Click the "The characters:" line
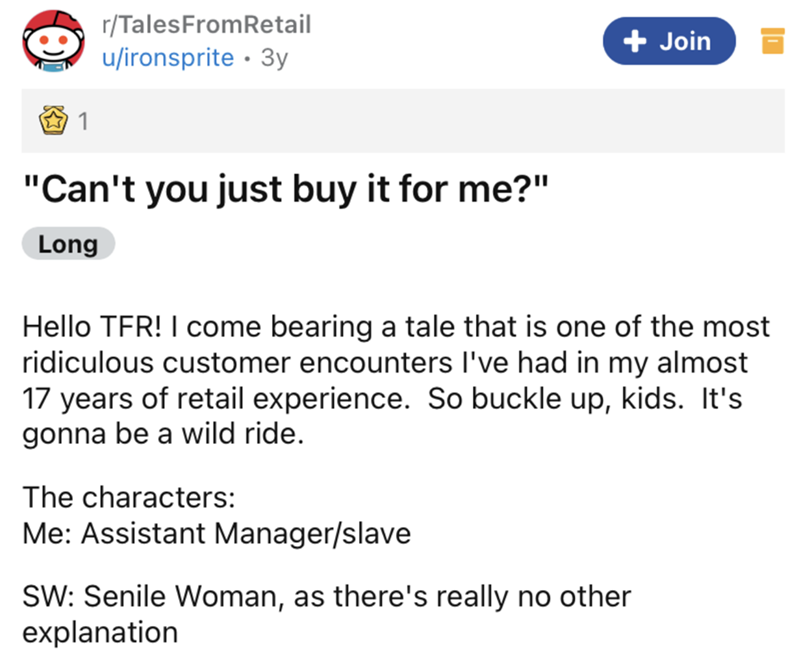 tap(111, 495)
